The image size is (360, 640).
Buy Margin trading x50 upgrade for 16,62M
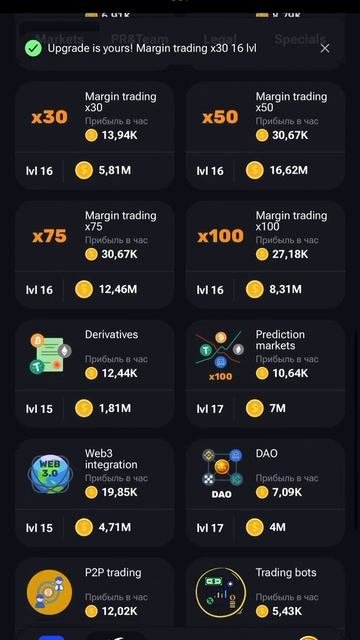pyautogui.click(x=265, y=171)
